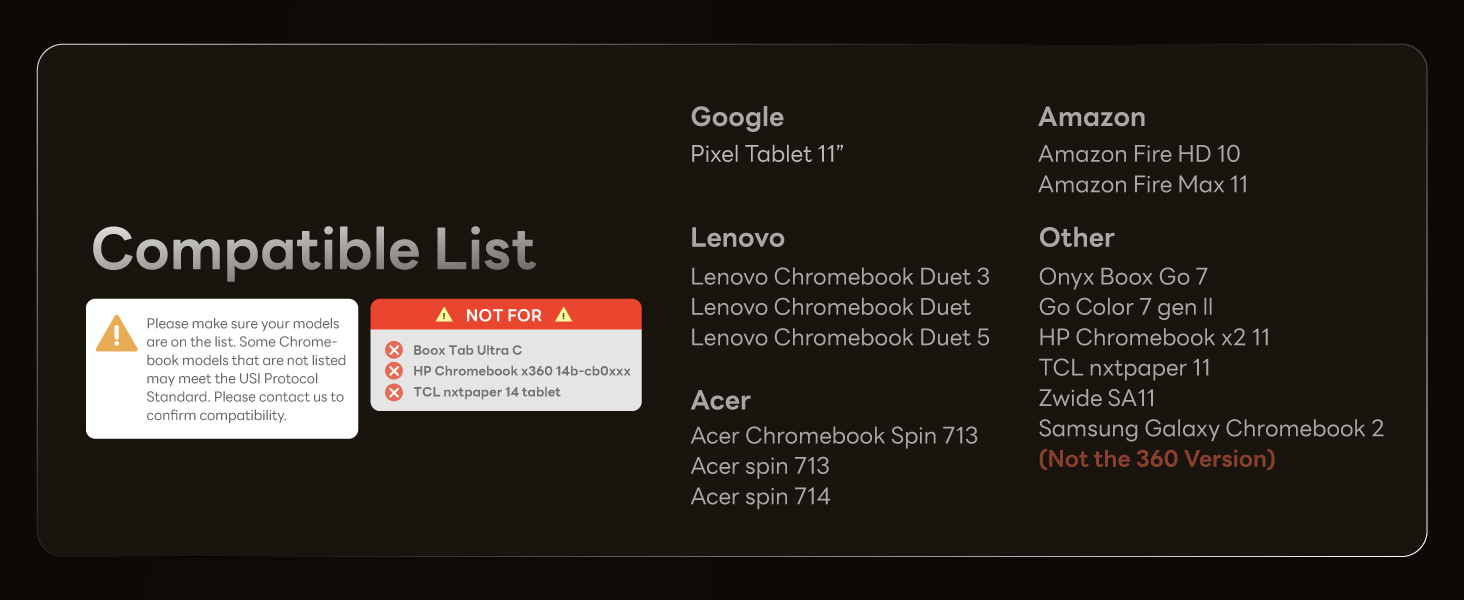Click the large orange warning triangle icon
Viewport: 1464px width, 600px height.
(116, 334)
